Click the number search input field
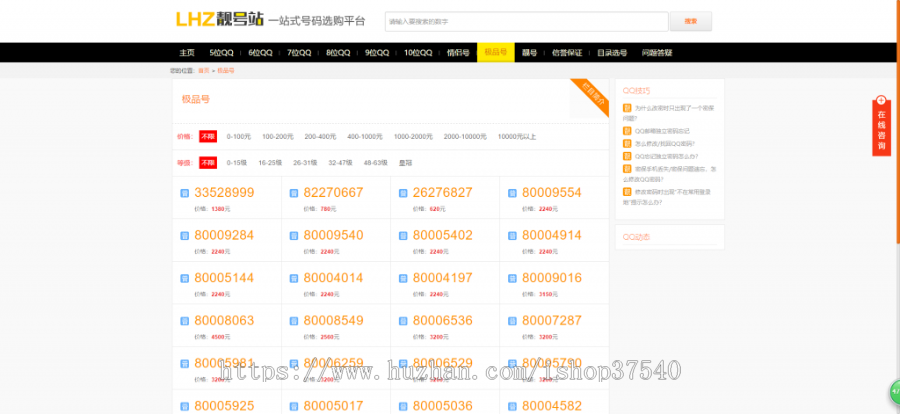 click(x=525, y=21)
